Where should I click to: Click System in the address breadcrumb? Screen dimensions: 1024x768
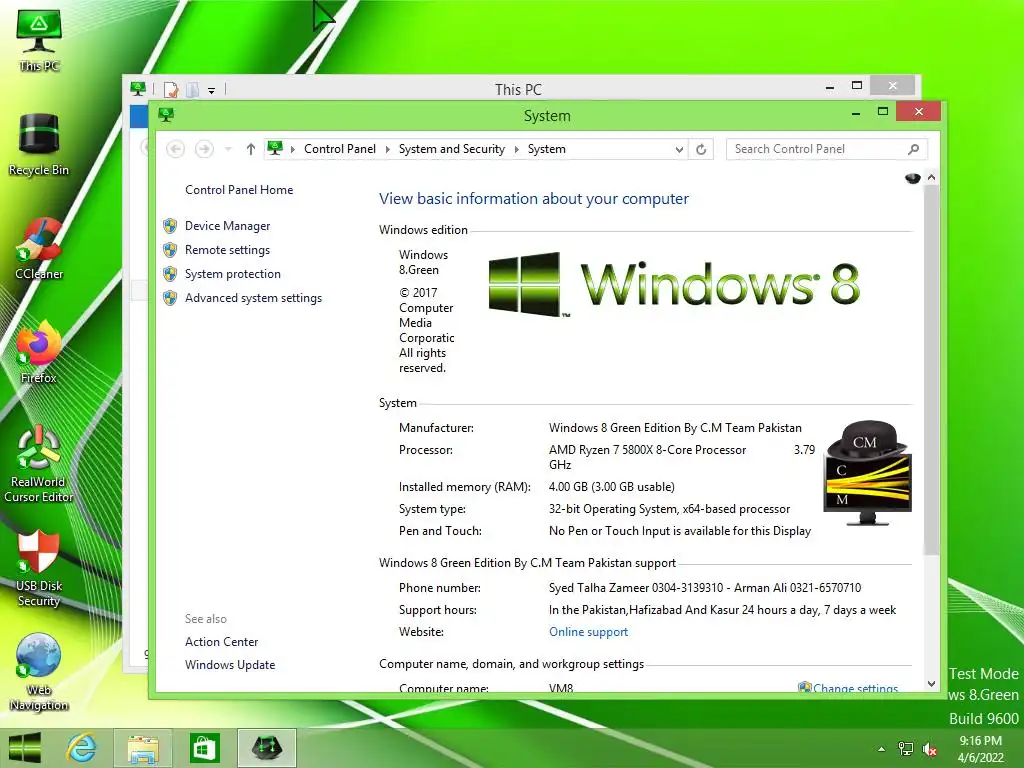pos(547,149)
